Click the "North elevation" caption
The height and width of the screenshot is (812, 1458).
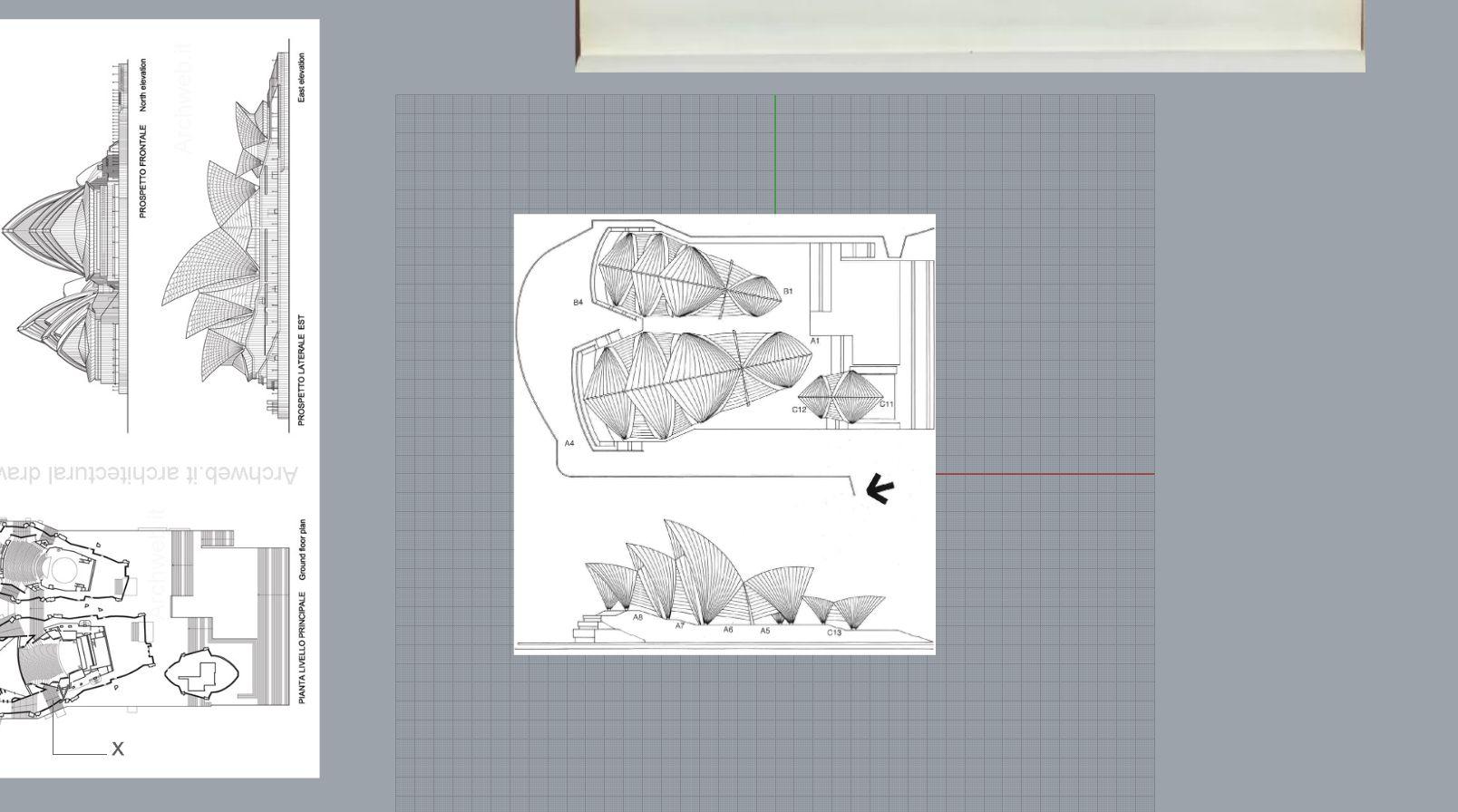pyautogui.click(x=143, y=85)
